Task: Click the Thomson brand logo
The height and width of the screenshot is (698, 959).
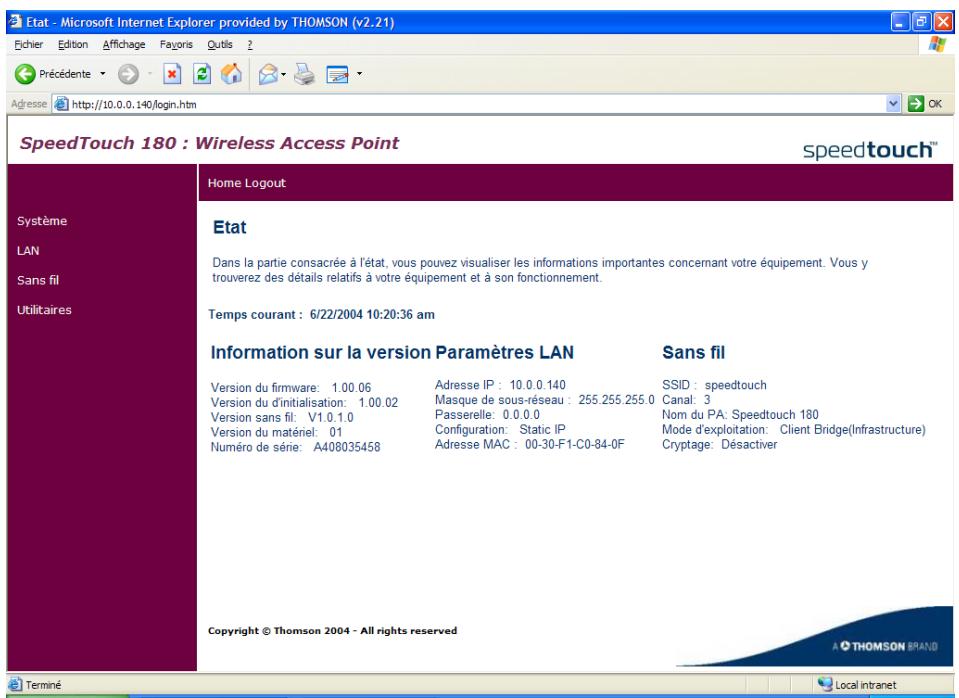Action: pyautogui.click(x=885, y=646)
